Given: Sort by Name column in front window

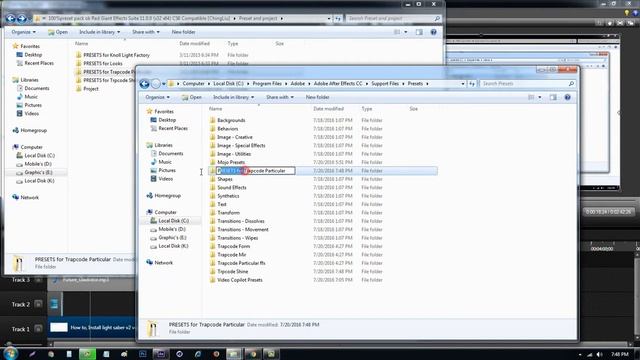Looking at the screenshot, I should 216,109.
